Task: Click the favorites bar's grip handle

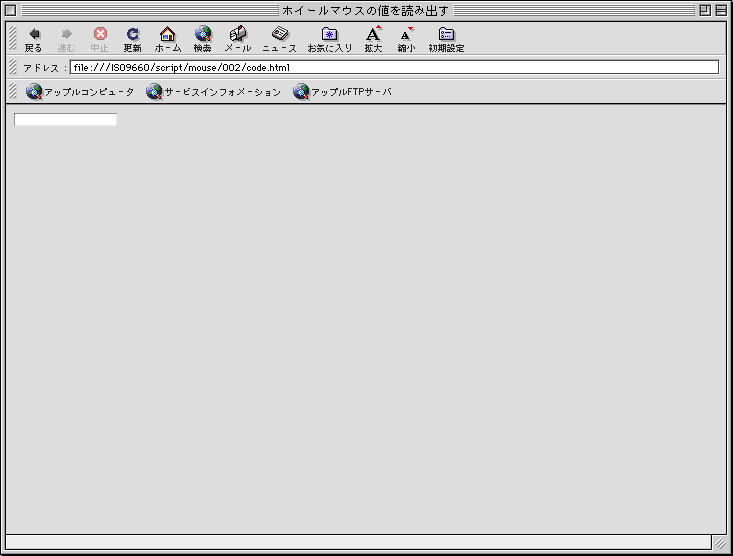Action: tap(13, 91)
